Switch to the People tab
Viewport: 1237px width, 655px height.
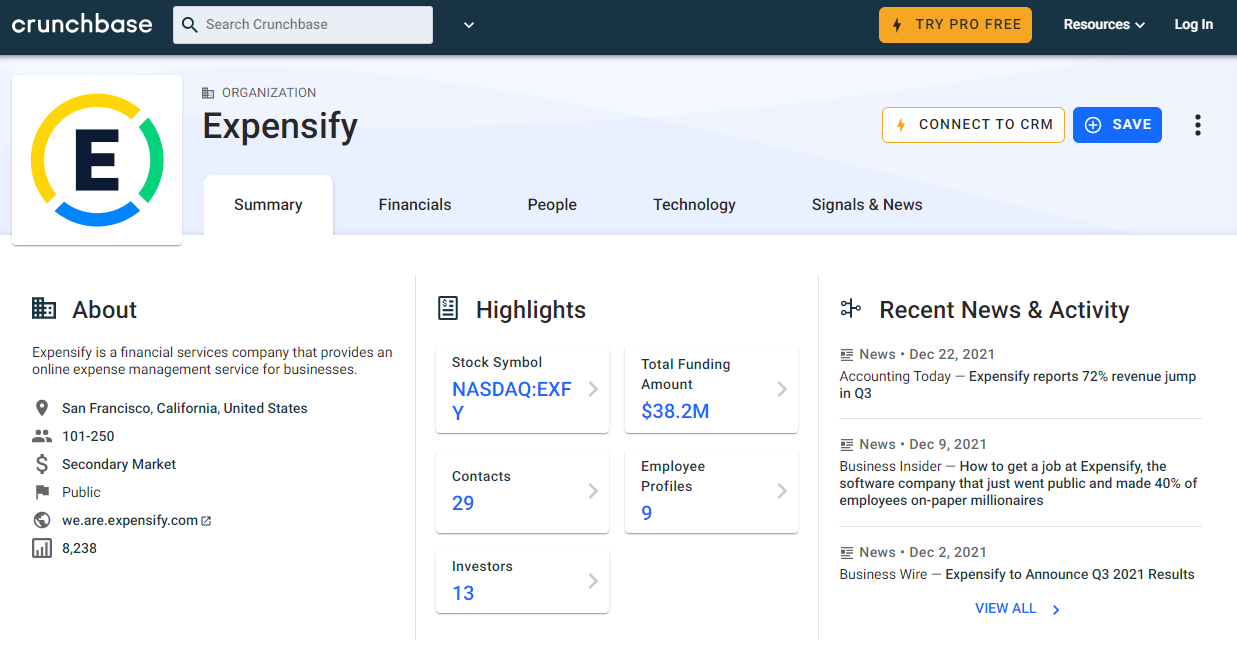552,205
